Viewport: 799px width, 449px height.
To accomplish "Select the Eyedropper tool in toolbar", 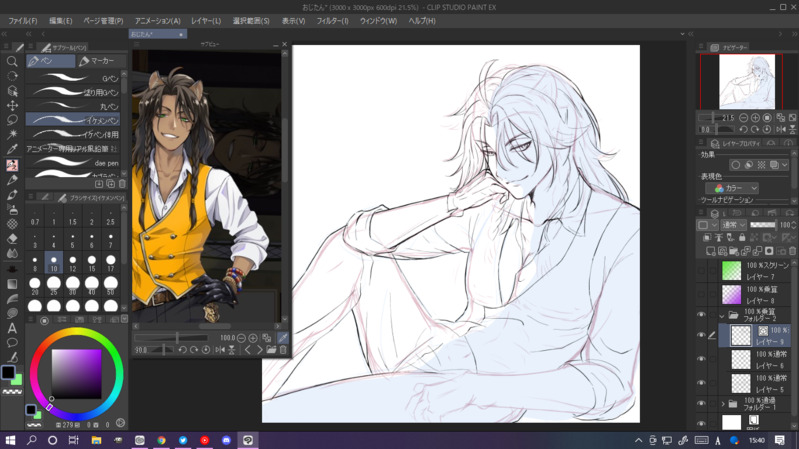I will tap(12, 149).
